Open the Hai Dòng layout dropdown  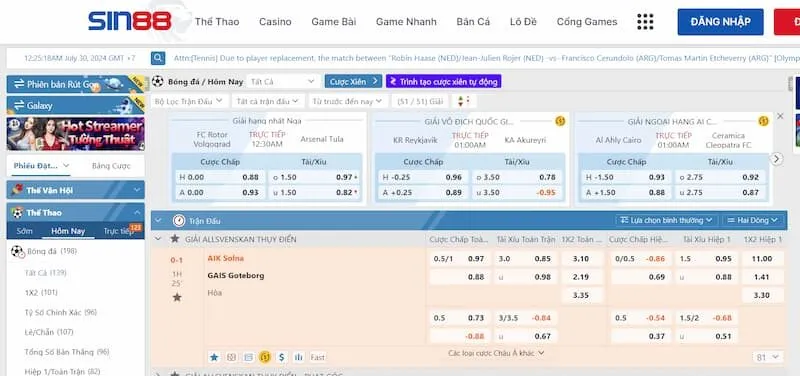tap(753, 220)
